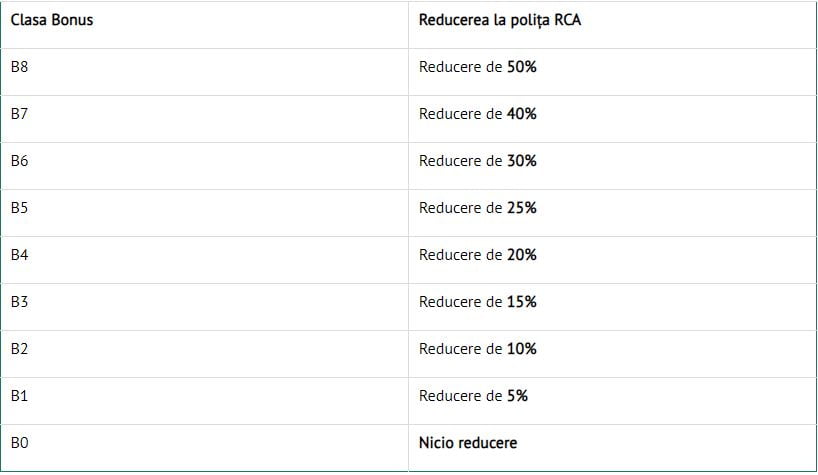The width and height of the screenshot is (818, 475).
Task: Click the "Reducerea la polița RCA" header
Action: pyautogui.click(x=500, y=20)
